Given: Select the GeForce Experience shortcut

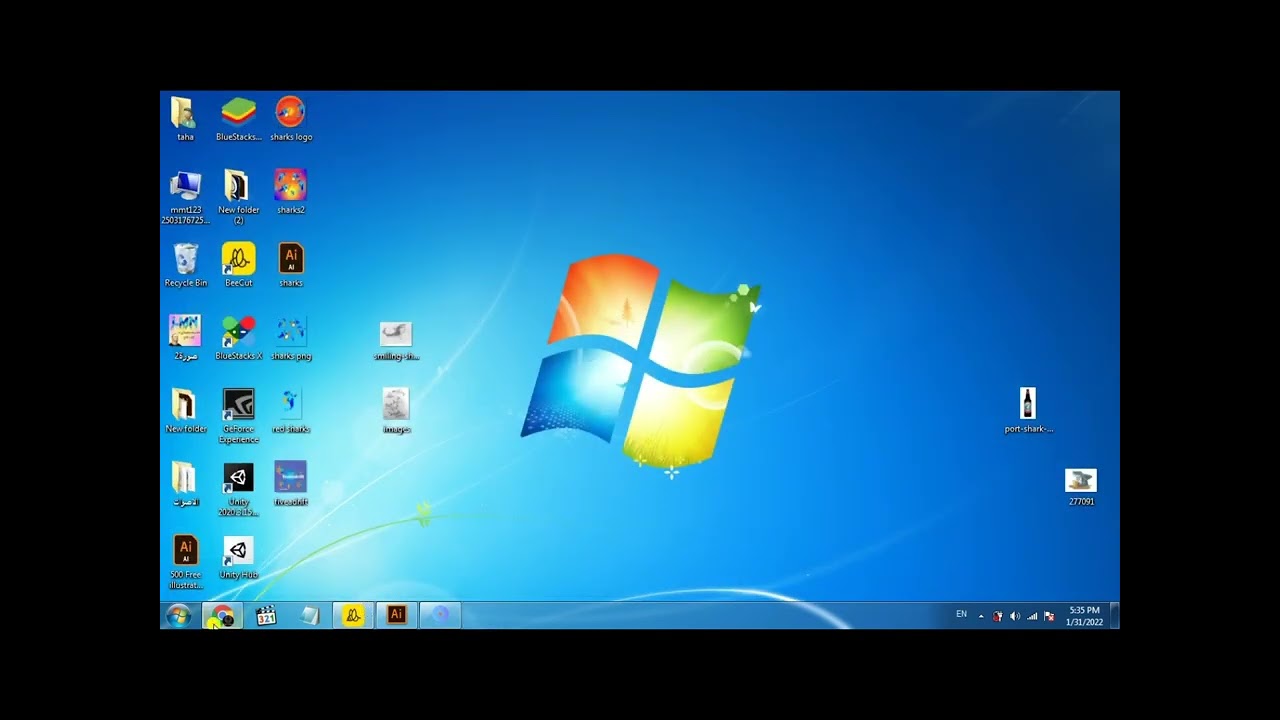Looking at the screenshot, I should point(238,415).
